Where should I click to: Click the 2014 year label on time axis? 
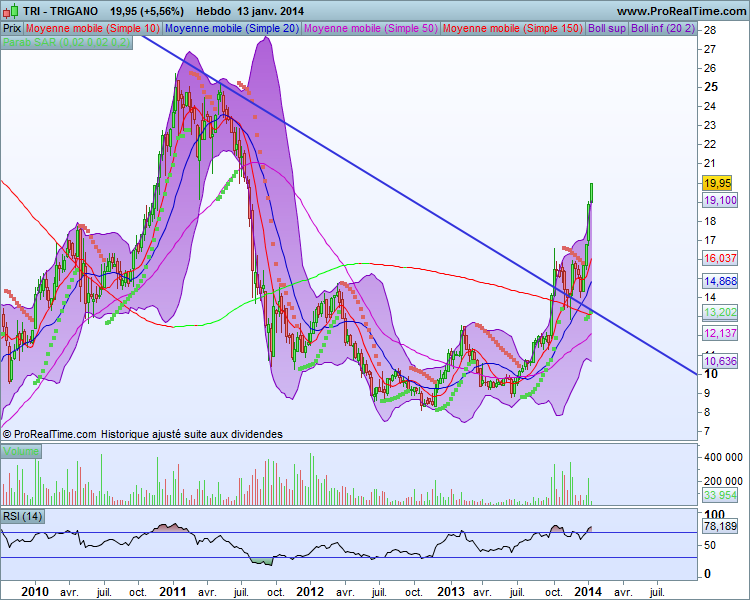[588, 592]
